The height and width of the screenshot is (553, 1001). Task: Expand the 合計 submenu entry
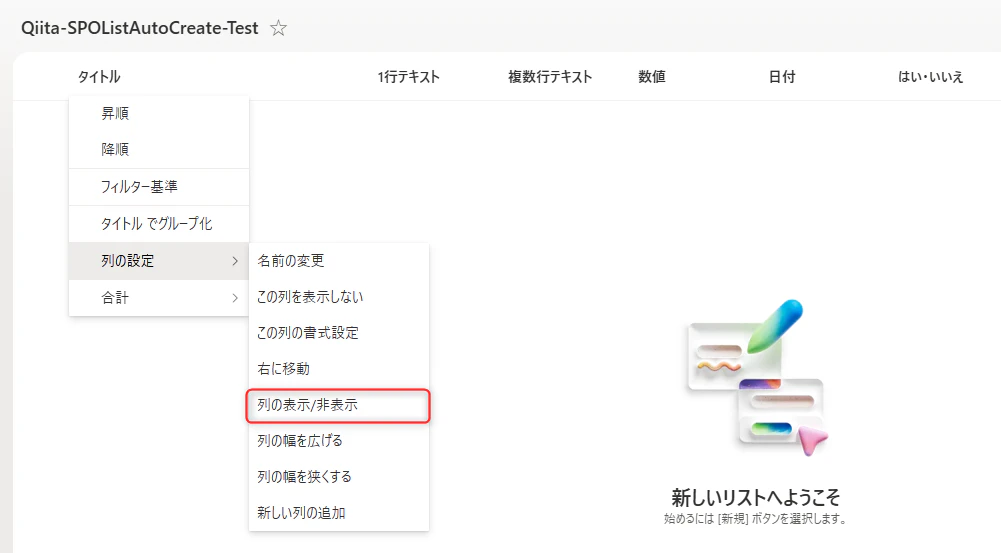[x=158, y=298]
